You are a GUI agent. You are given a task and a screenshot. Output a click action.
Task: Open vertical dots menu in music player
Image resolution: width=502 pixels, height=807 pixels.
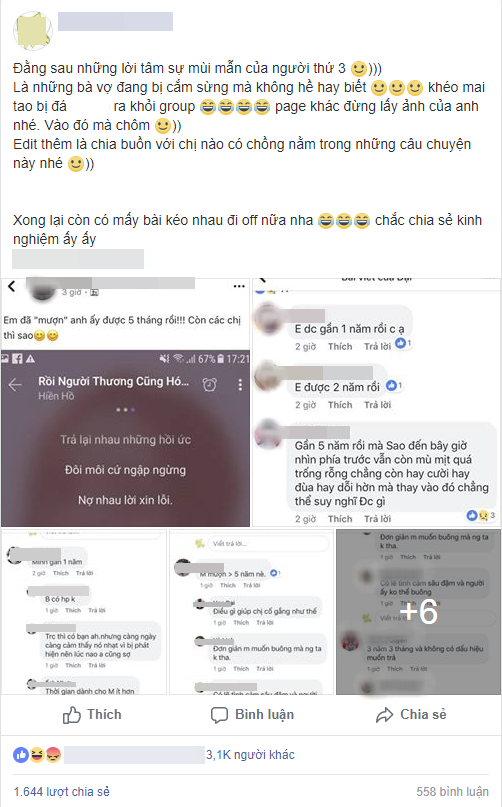(240, 384)
